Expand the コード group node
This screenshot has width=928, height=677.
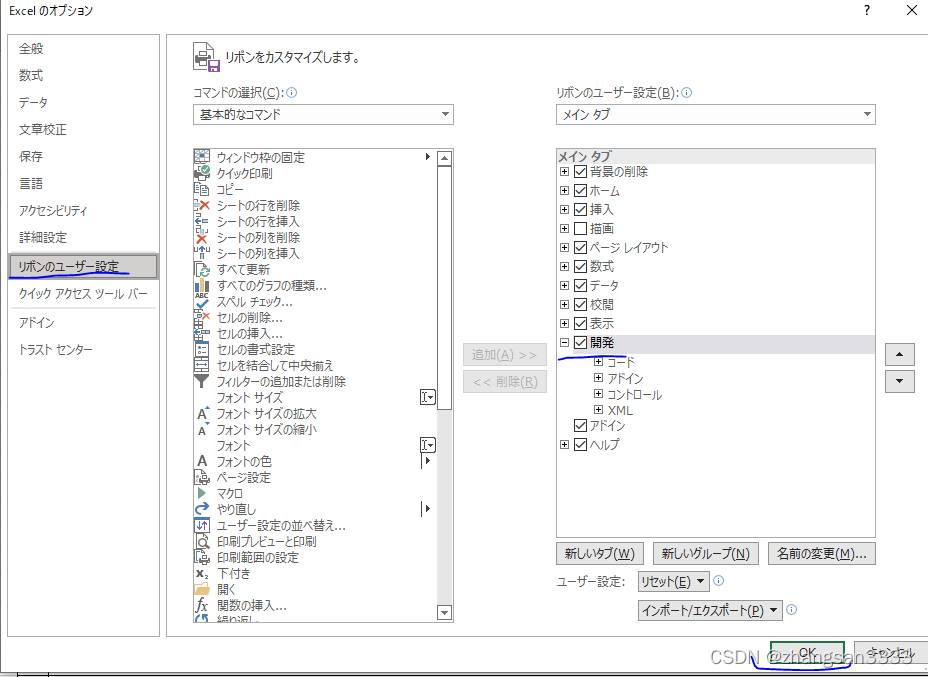click(x=598, y=362)
